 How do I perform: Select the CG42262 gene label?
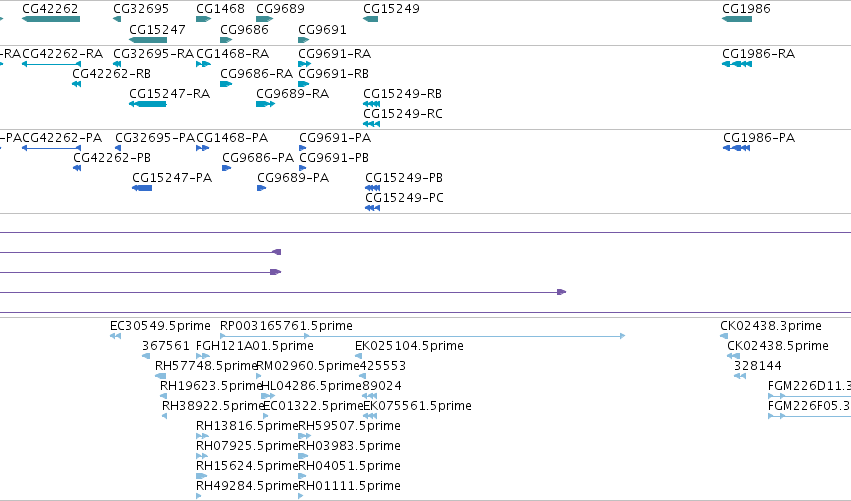(50, 9)
